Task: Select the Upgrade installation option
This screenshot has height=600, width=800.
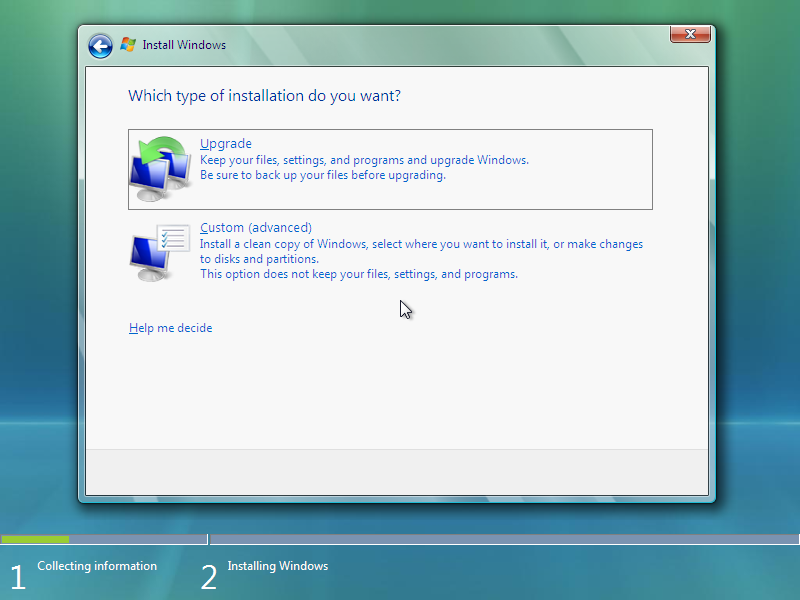Action: pyautogui.click(x=390, y=169)
